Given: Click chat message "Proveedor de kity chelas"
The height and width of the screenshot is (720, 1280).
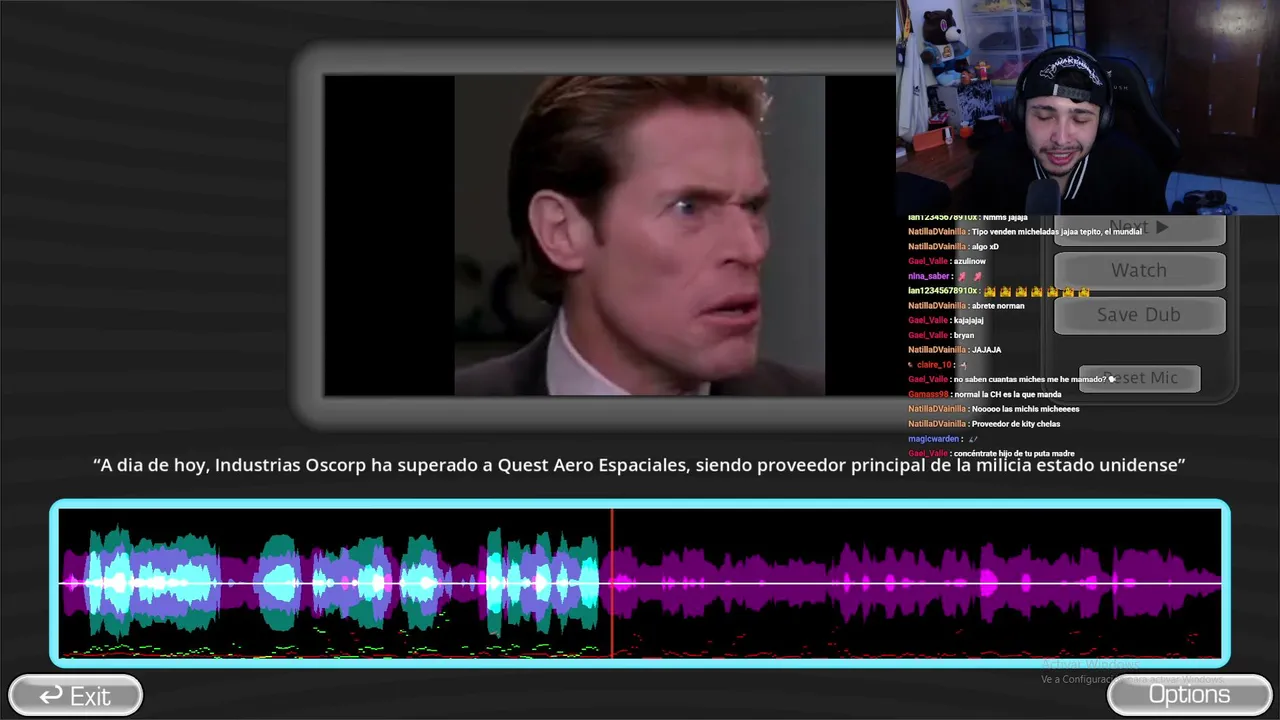Looking at the screenshot, I should [x=1016, y=424].
